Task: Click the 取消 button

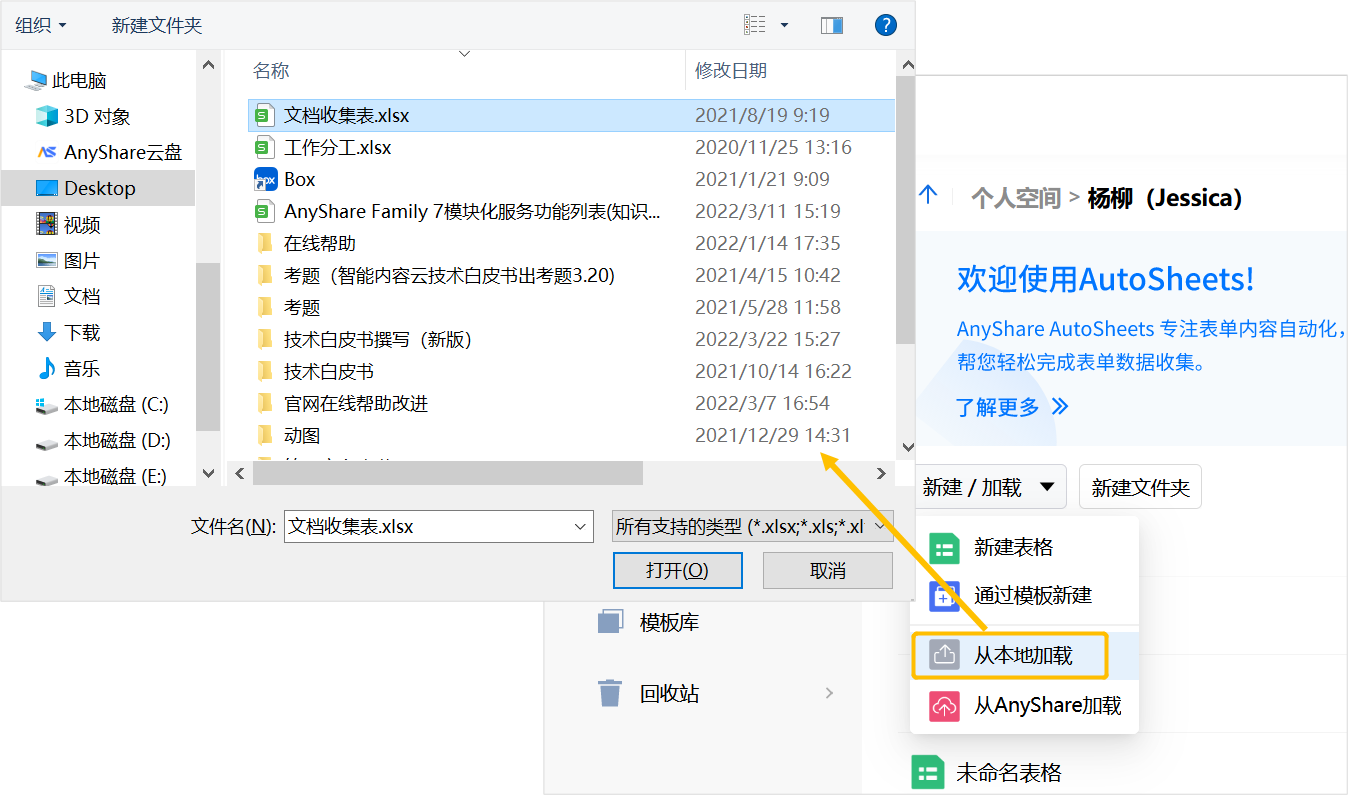Action: click(x=828, y=570)
